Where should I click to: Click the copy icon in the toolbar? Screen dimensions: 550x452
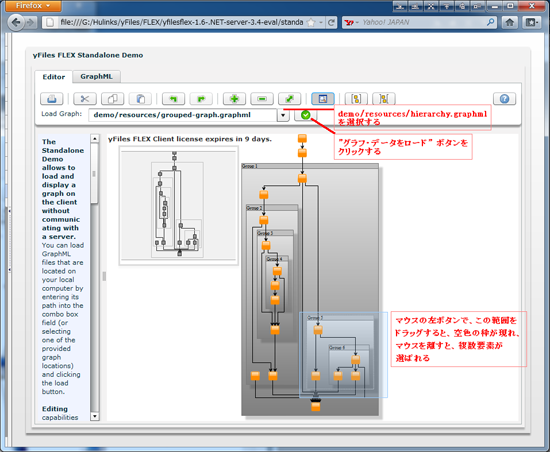coord(112,99)
